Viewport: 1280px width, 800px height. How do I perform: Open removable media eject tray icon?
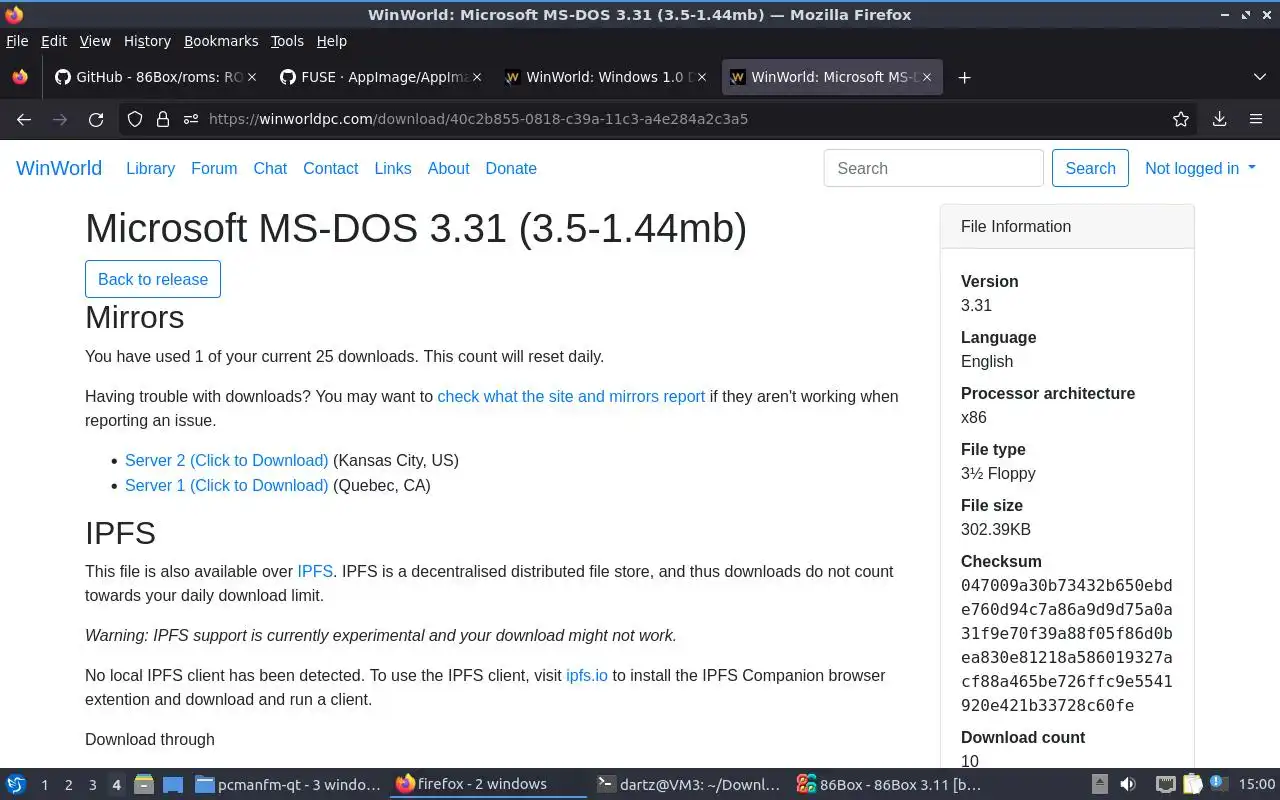[x=1099, y=784]
